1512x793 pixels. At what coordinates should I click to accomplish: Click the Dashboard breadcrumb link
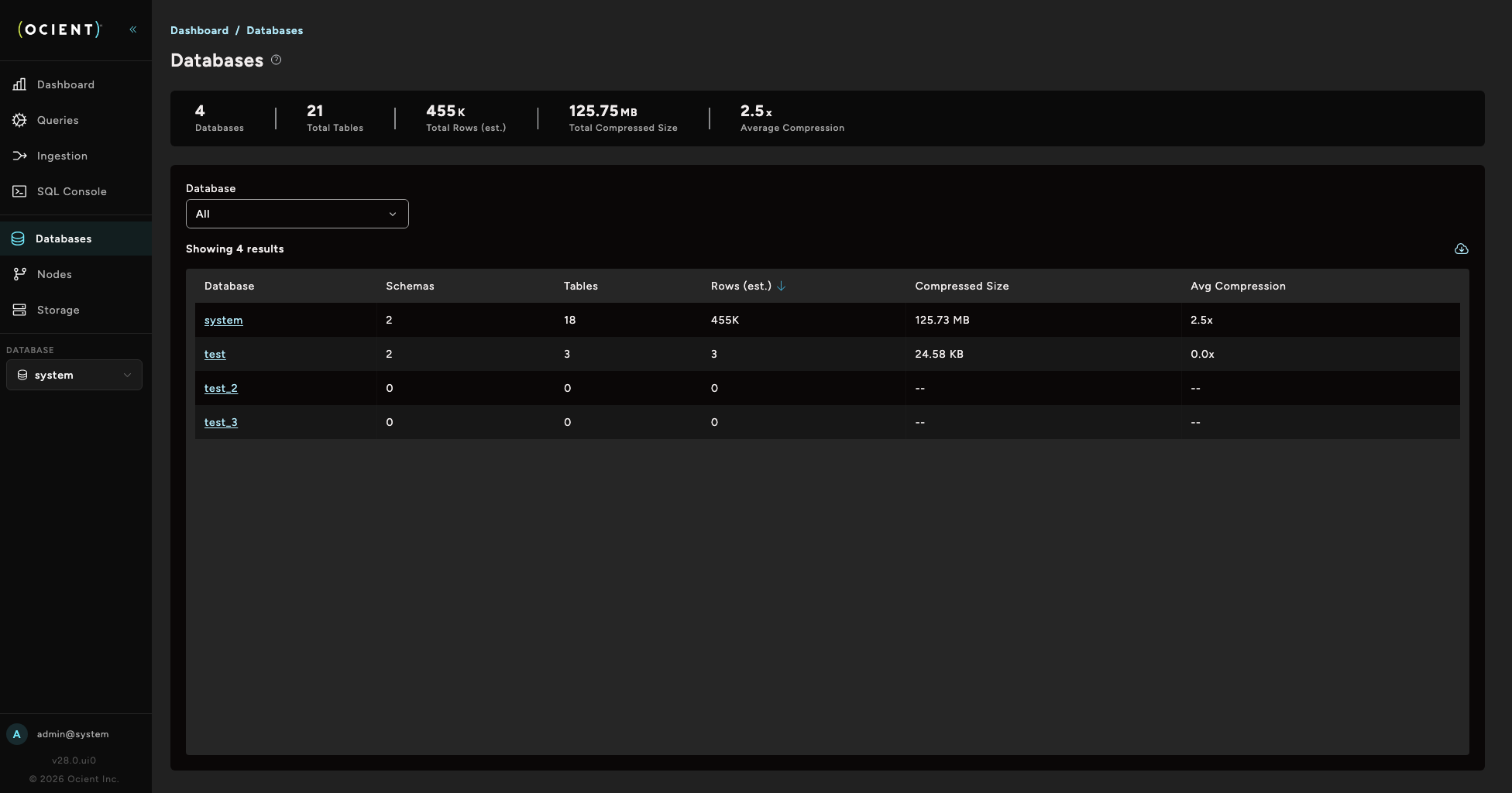click(x=199, y=30)
